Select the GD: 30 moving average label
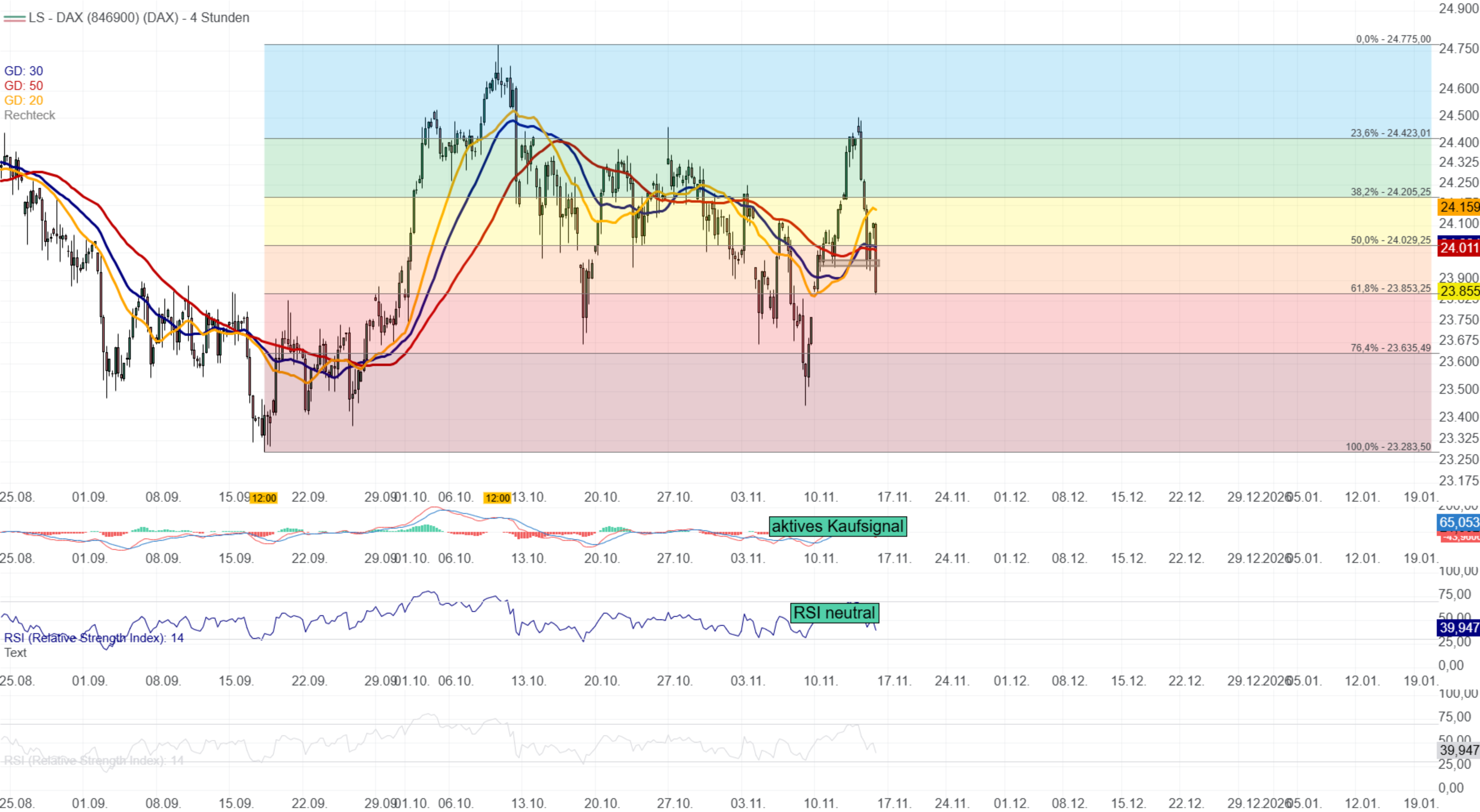This screenshot has height=812, width=1480. pyautogui.click(x=24, y=71)
